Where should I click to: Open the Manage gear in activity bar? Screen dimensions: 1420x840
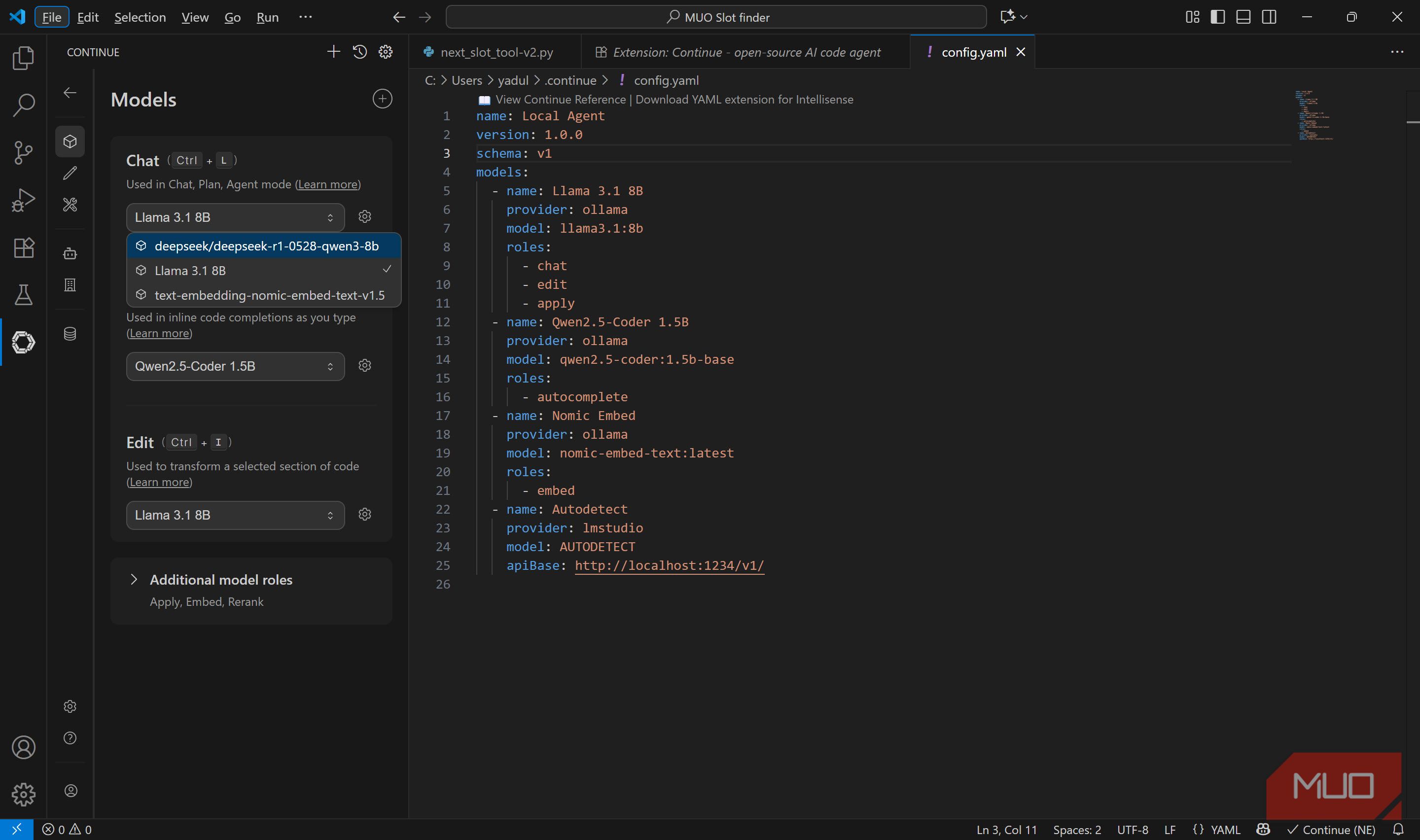[23, 794]
